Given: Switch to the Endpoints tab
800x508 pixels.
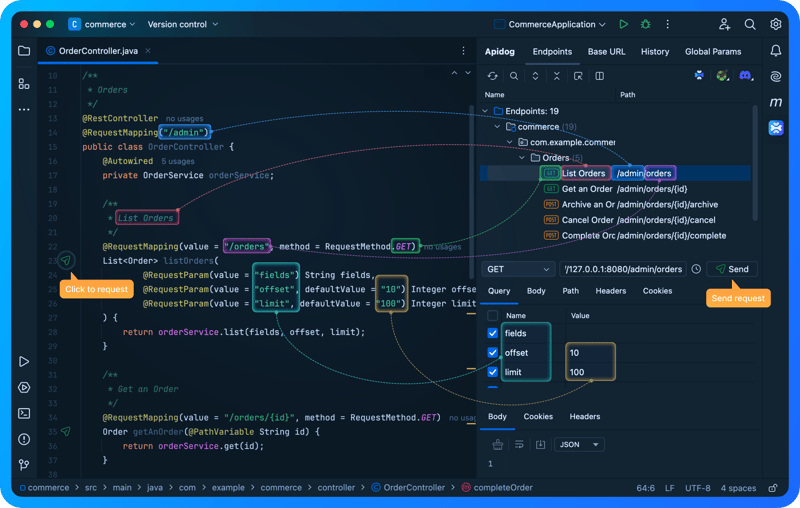Looking at the screenshot, I should pos(552,52).
